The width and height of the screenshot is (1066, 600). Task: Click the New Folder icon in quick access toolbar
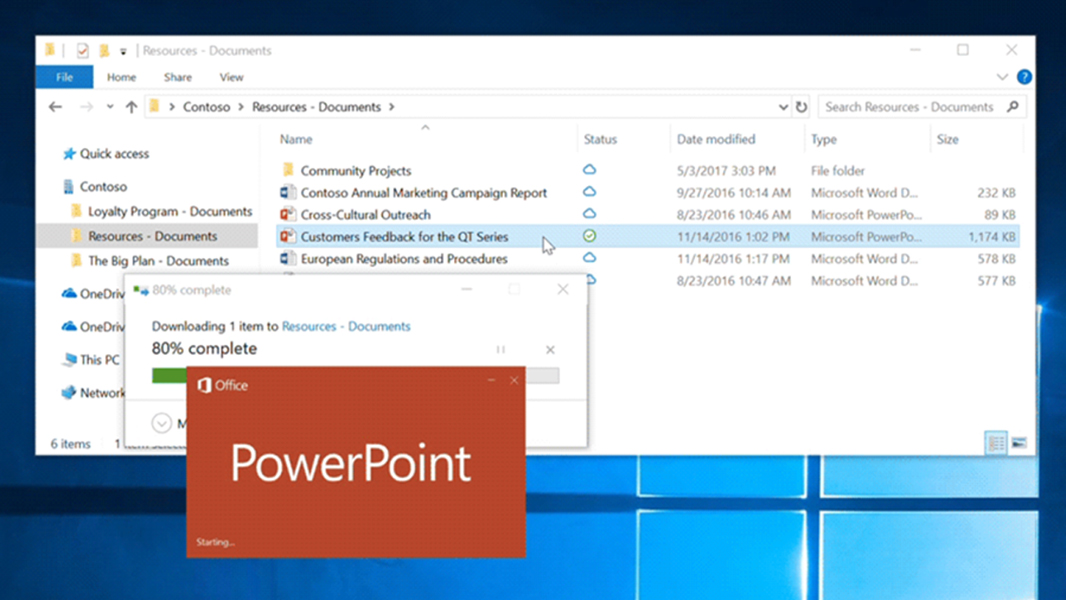point(104,51)
